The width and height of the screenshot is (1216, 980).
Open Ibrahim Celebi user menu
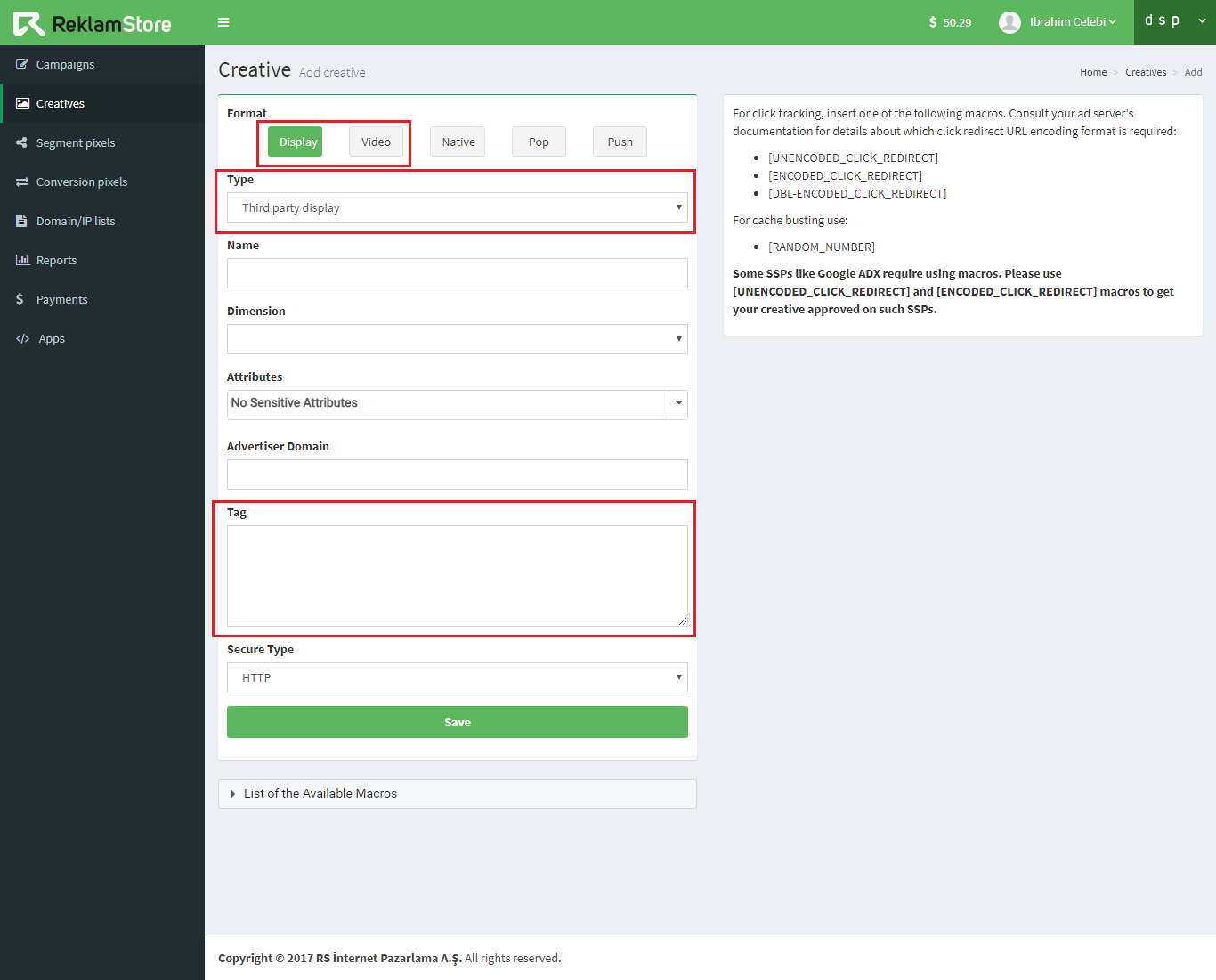1073,22
